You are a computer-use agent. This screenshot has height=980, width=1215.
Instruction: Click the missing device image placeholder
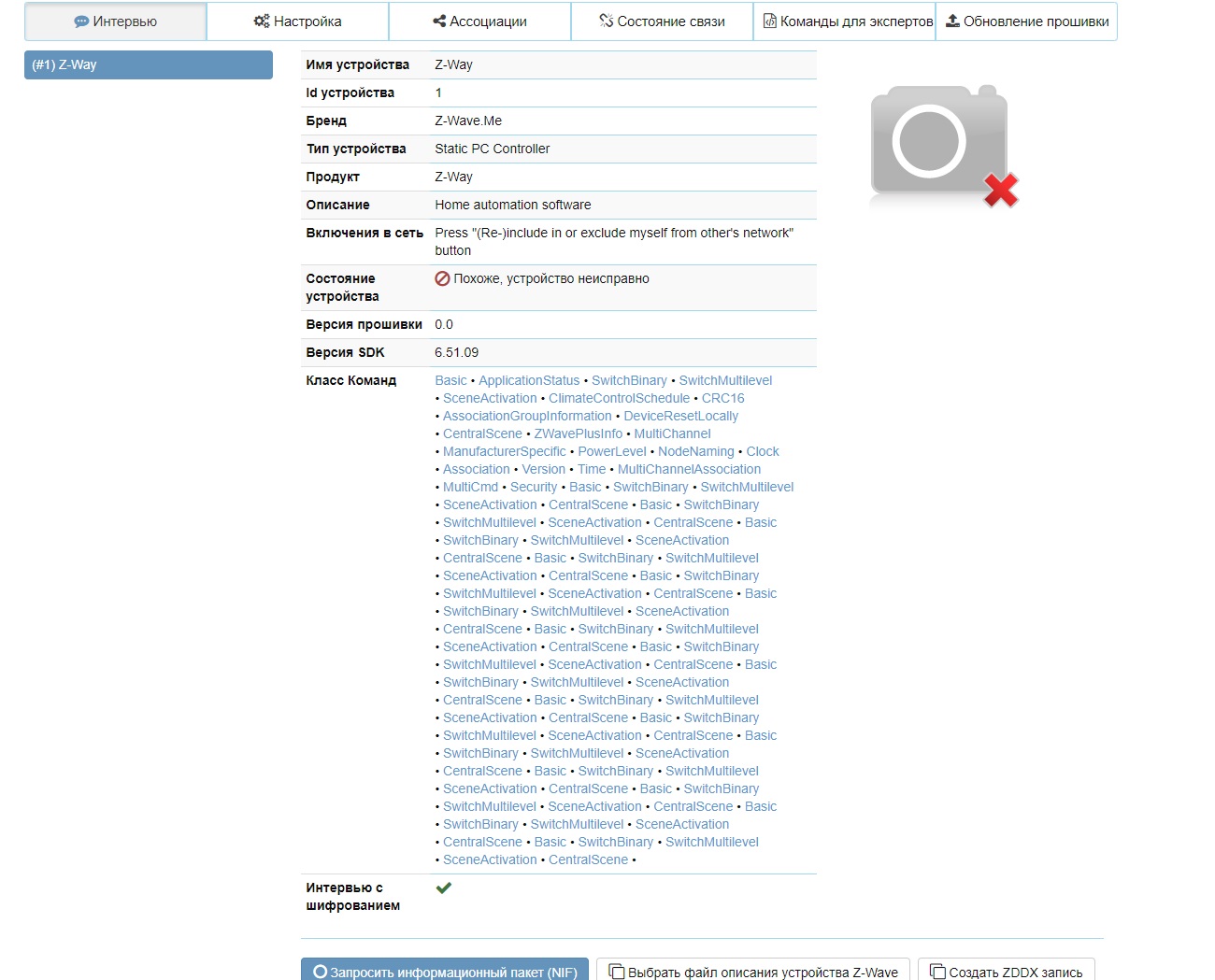pyautogui.click(x=944, y=146)
